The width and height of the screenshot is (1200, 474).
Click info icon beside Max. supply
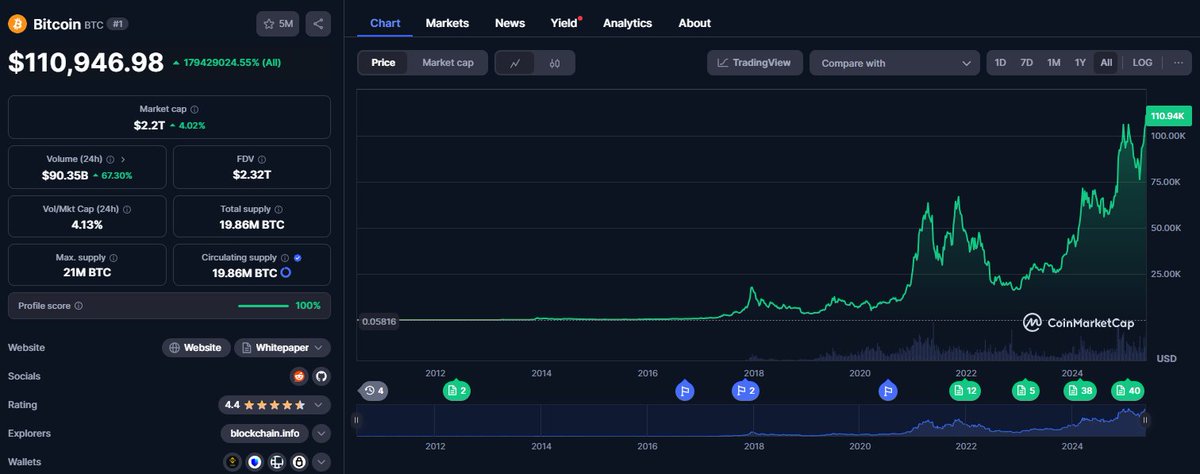113,258
